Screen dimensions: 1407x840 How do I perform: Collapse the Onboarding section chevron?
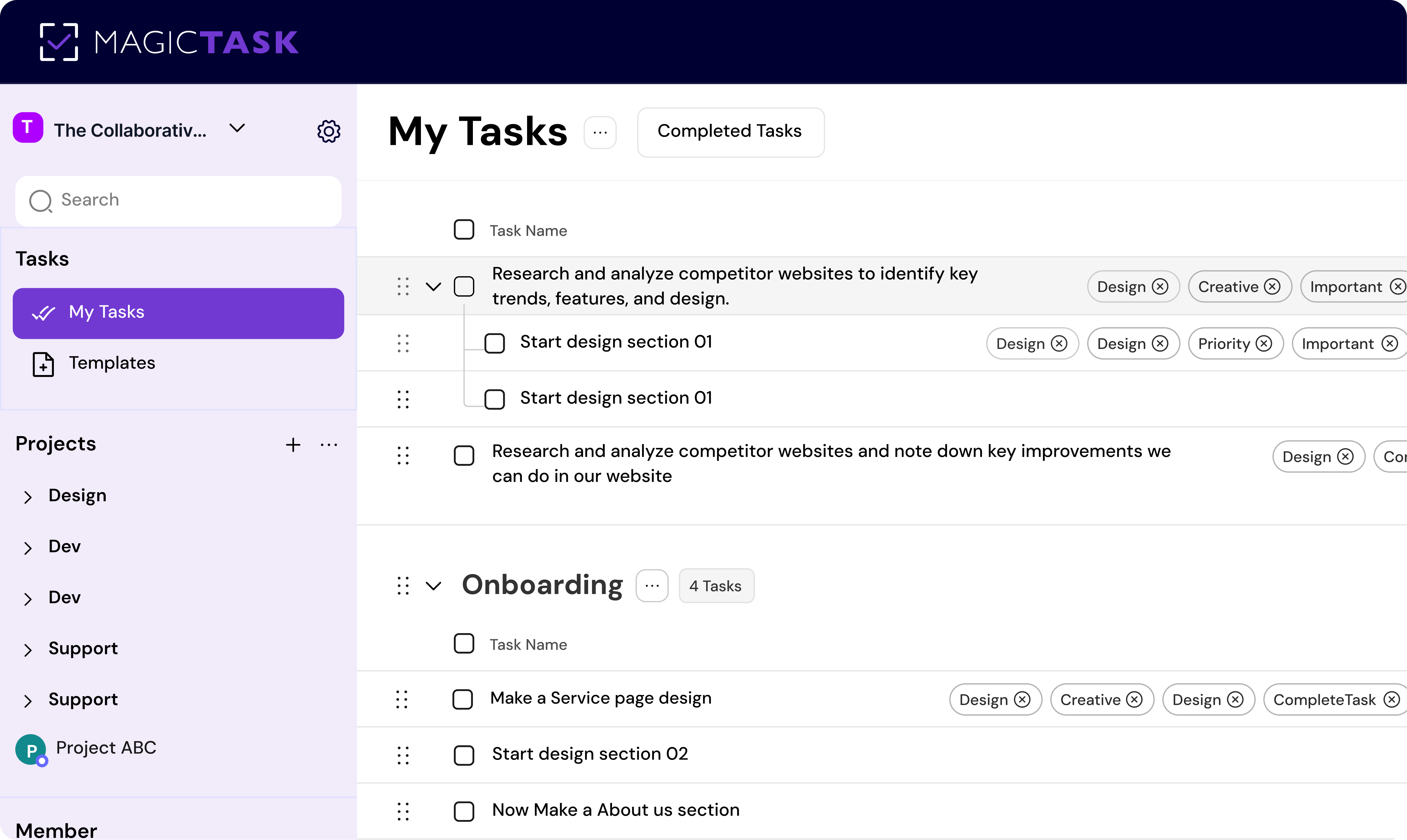[x=433, y=586]
